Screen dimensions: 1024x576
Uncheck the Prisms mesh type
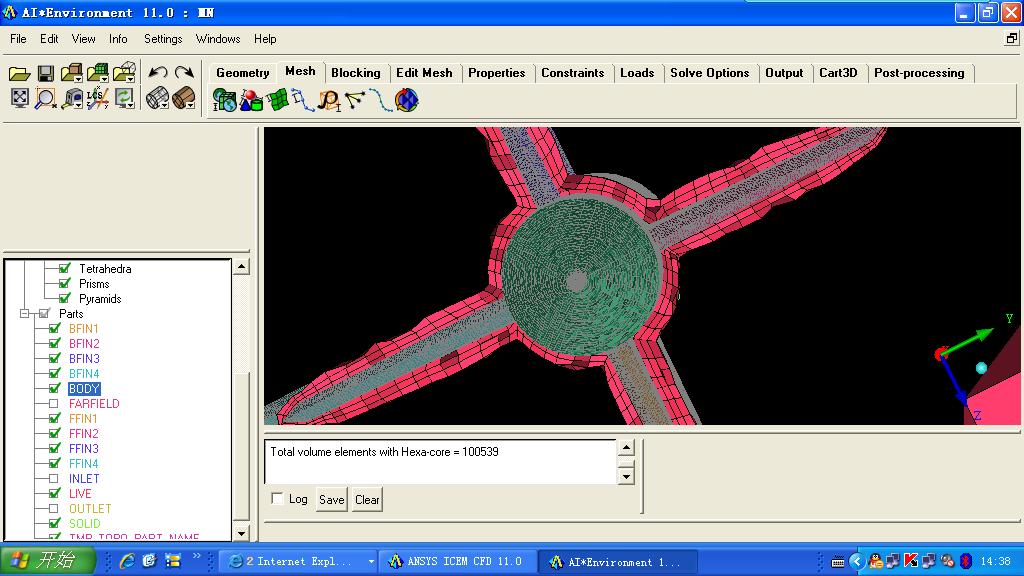click(x=65, y=284)
